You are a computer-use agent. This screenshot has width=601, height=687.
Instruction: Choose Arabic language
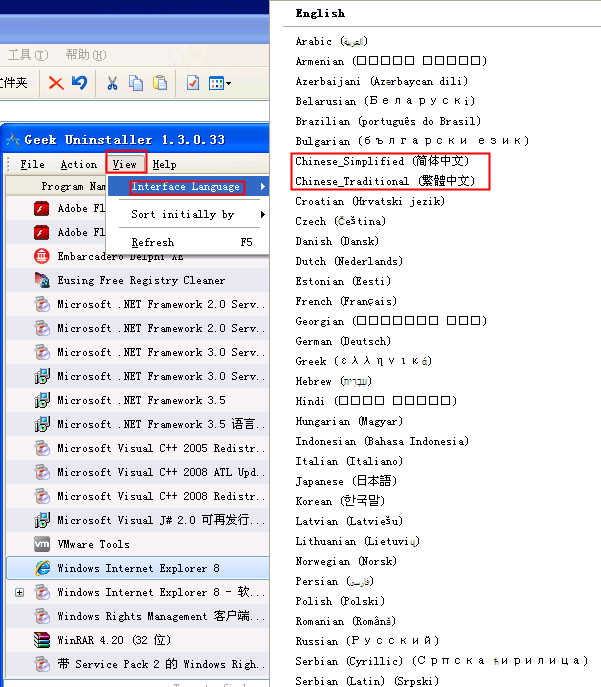(x=332, y=42)
